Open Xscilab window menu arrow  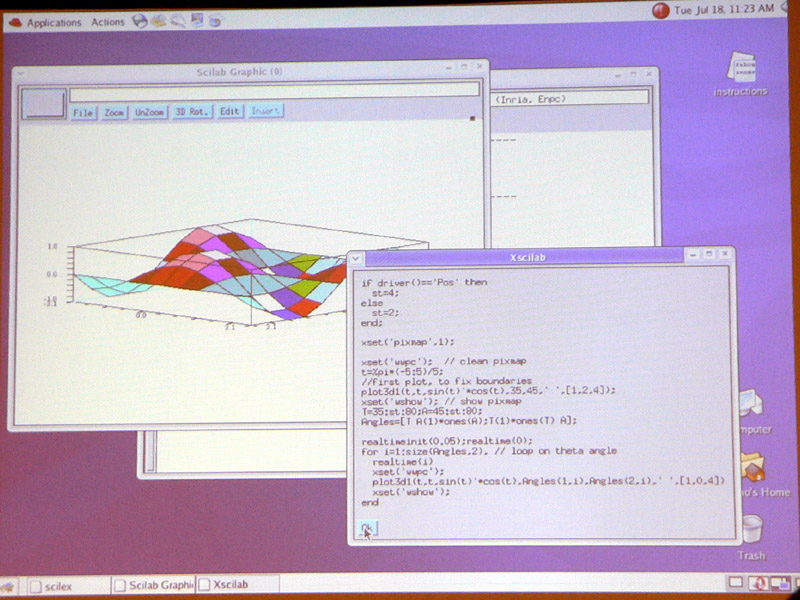point(356,258)
